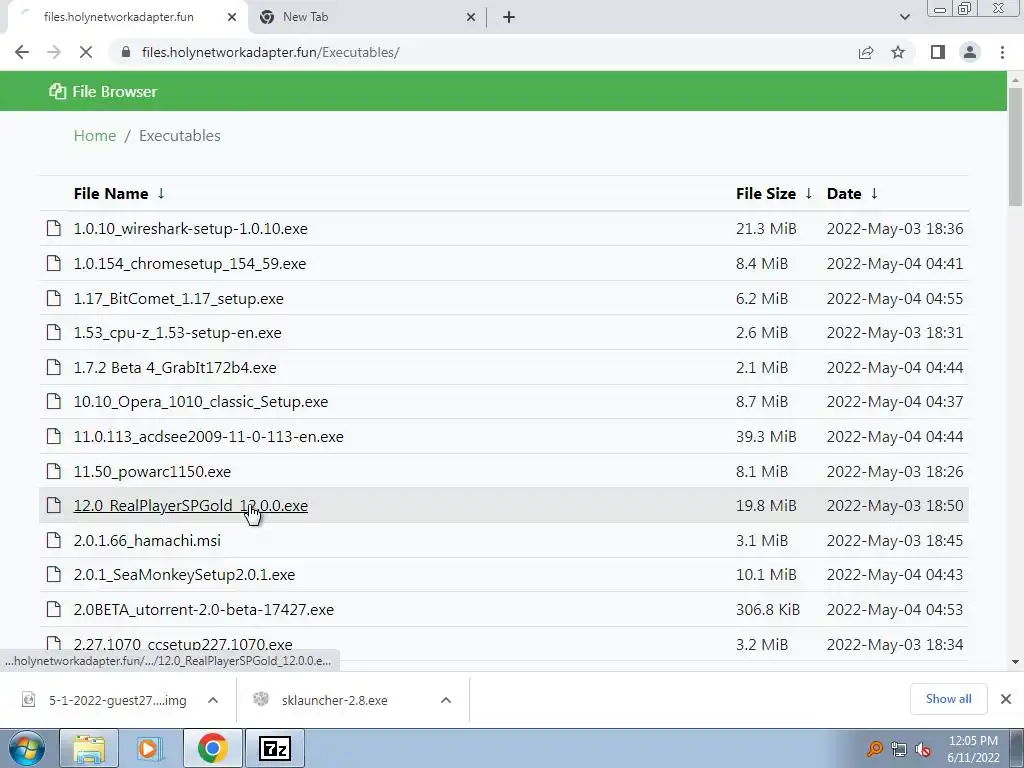Image resolution: width=1024 pixels, height=768 pixels.
Task: Click the browser forward arrow
Action: (x=54, y=52)
